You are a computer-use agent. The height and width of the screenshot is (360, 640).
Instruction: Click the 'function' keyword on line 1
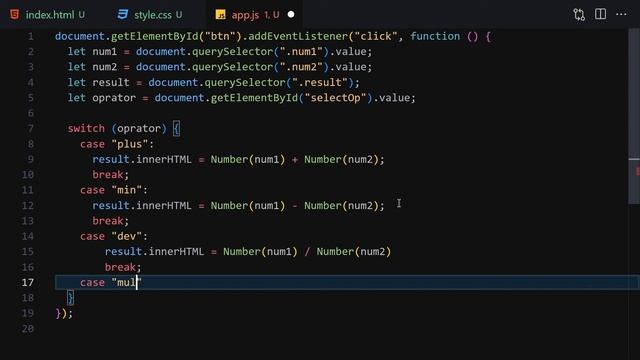(435, 36)
